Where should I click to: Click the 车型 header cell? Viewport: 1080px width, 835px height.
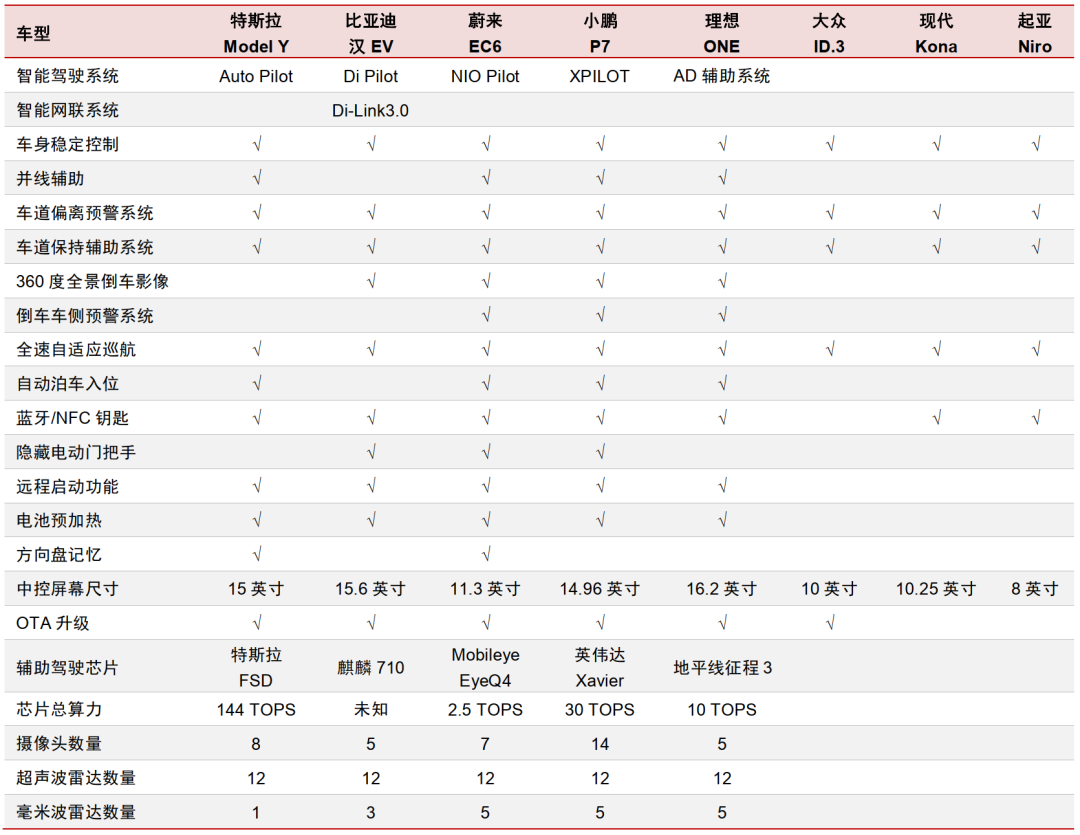[33, 33]
